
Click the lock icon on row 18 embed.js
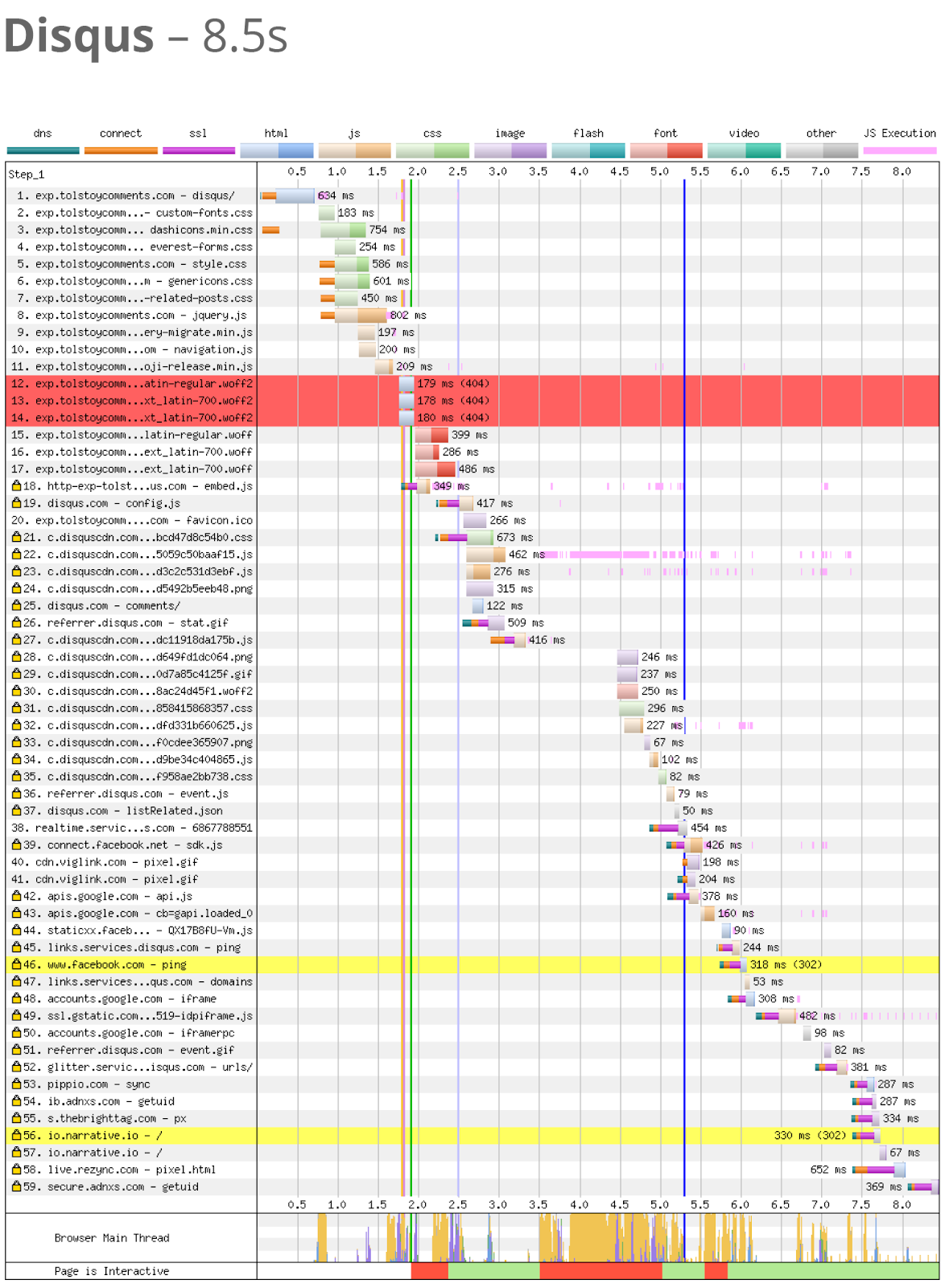coord(16,486)
